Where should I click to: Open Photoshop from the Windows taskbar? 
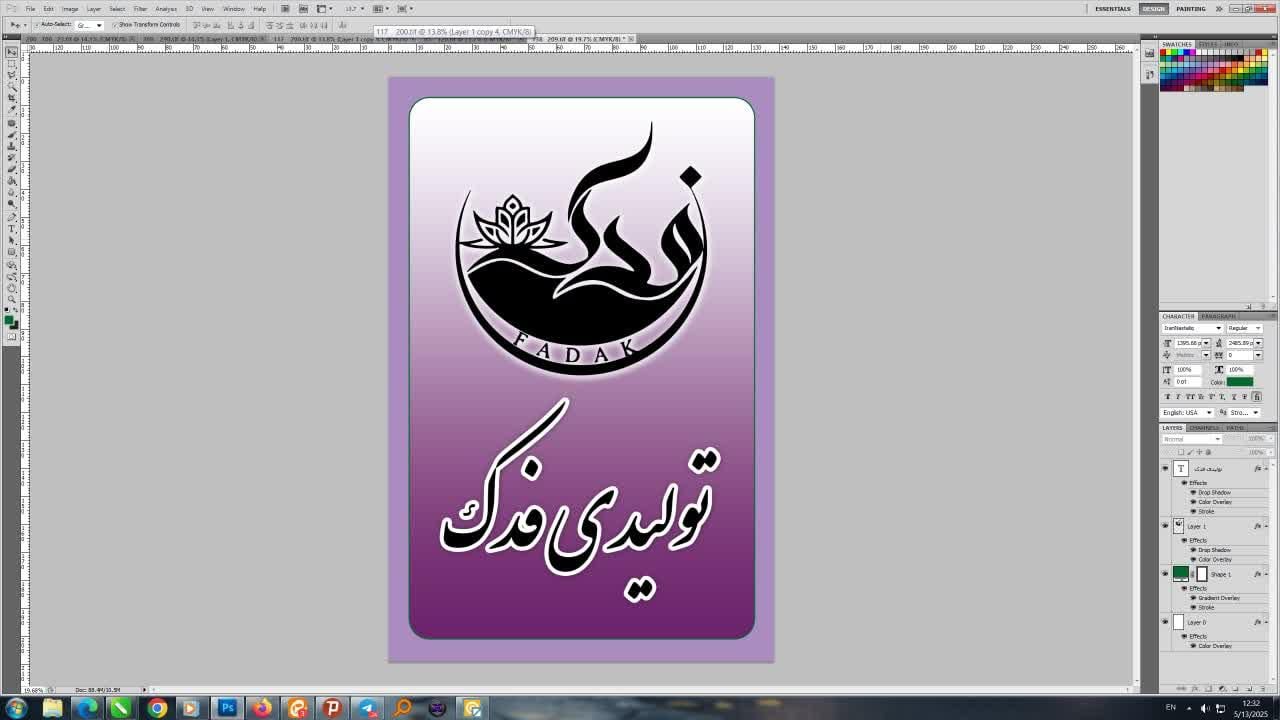227,708
